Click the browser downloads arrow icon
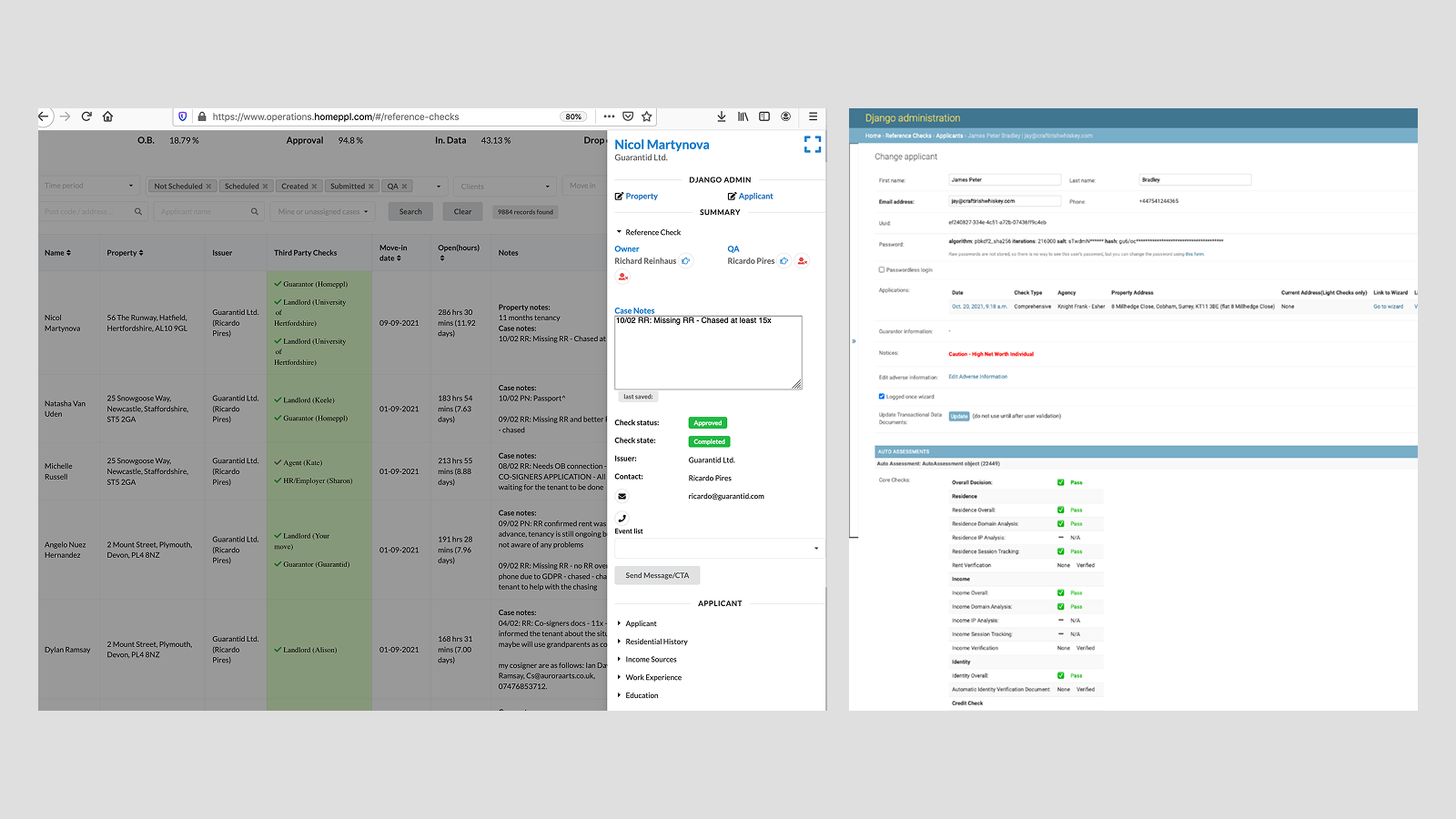 click(722, 116)
